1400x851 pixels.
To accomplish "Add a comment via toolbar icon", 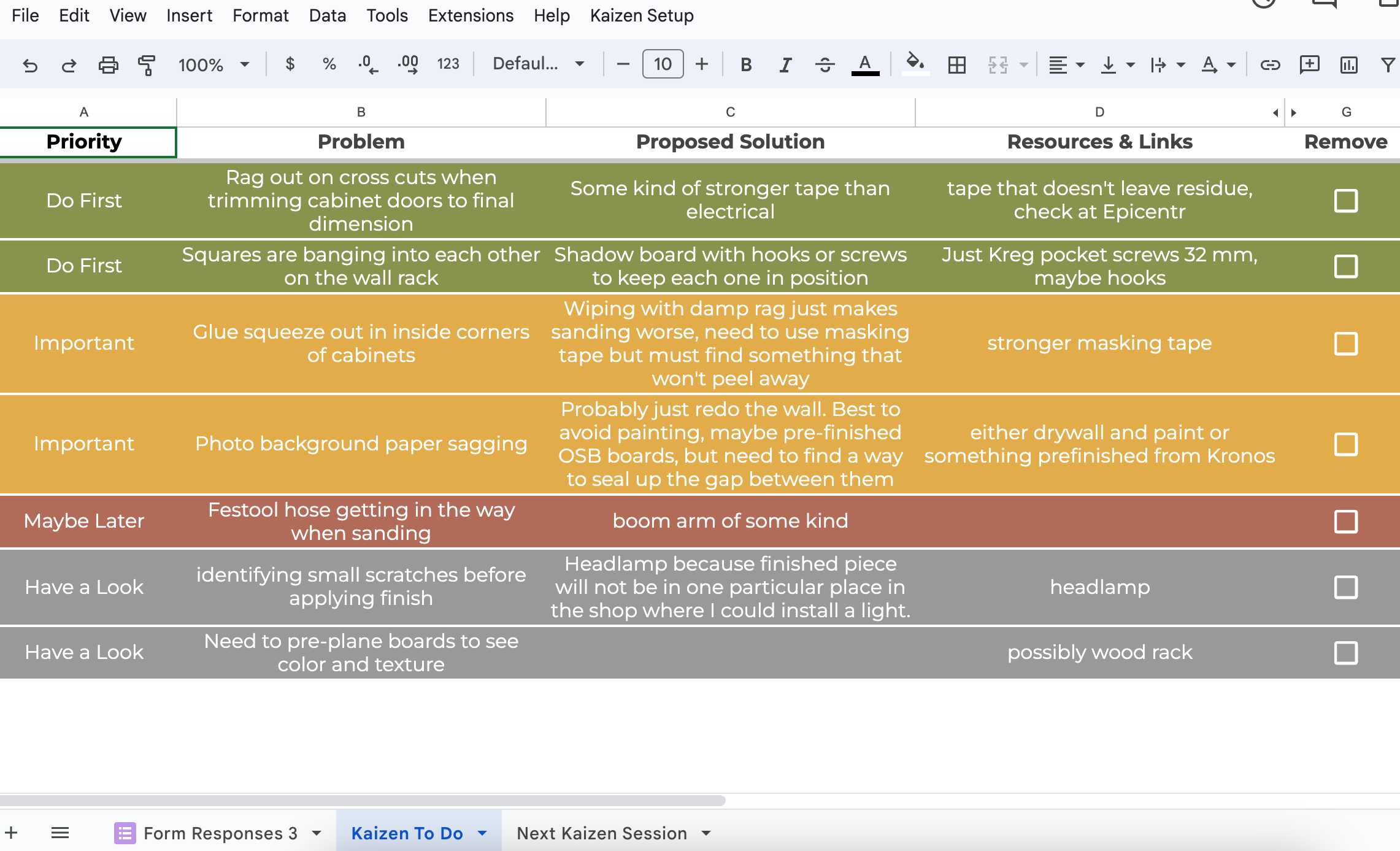I will [1309, 64].
